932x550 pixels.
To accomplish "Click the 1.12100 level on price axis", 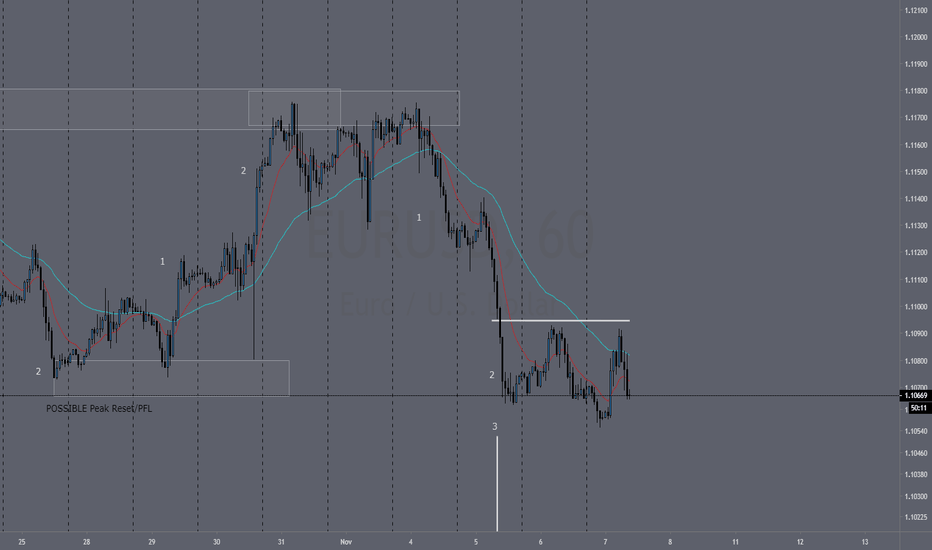I will pyautogui.click(x=915, y=10).
